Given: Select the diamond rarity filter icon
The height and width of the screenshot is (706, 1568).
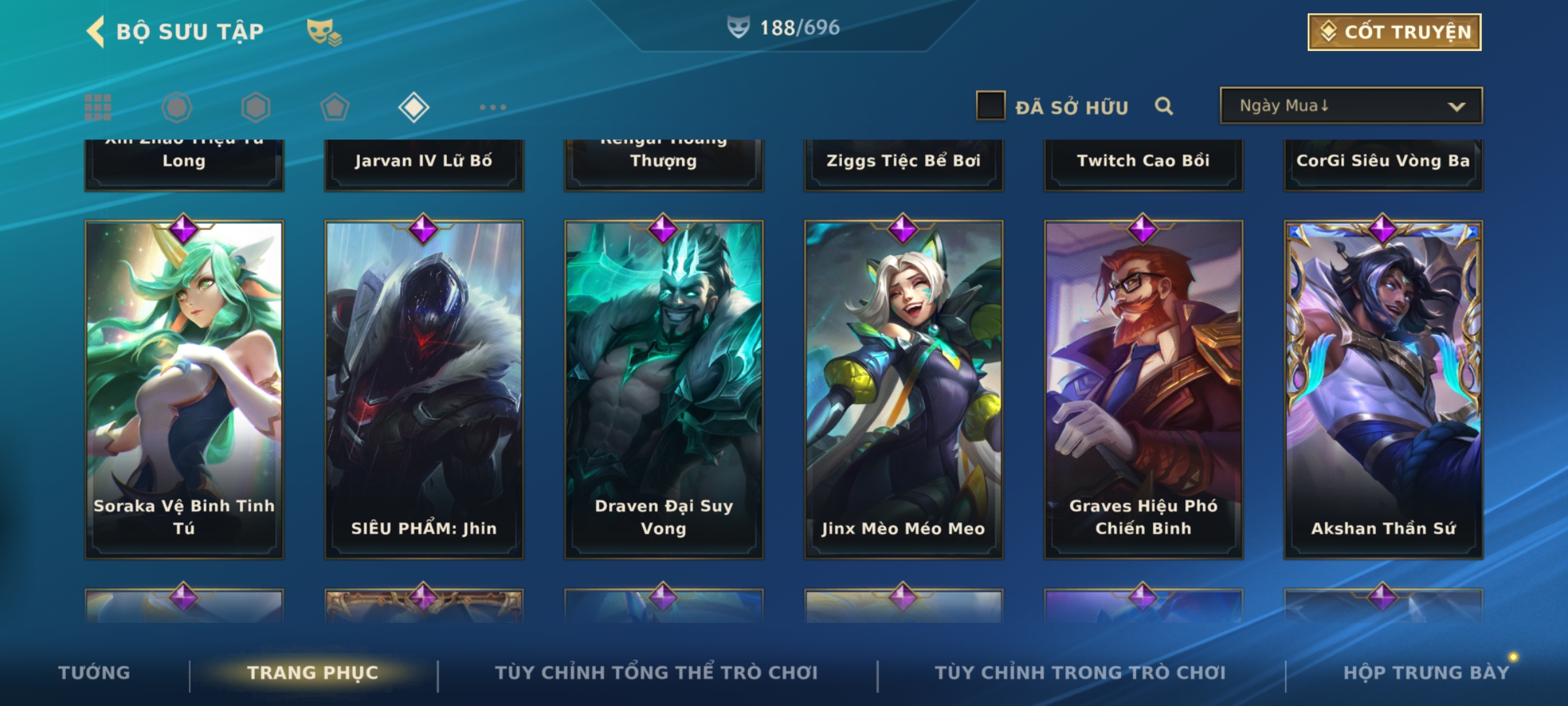Looking at the screenshot, I should click(414, 107).
